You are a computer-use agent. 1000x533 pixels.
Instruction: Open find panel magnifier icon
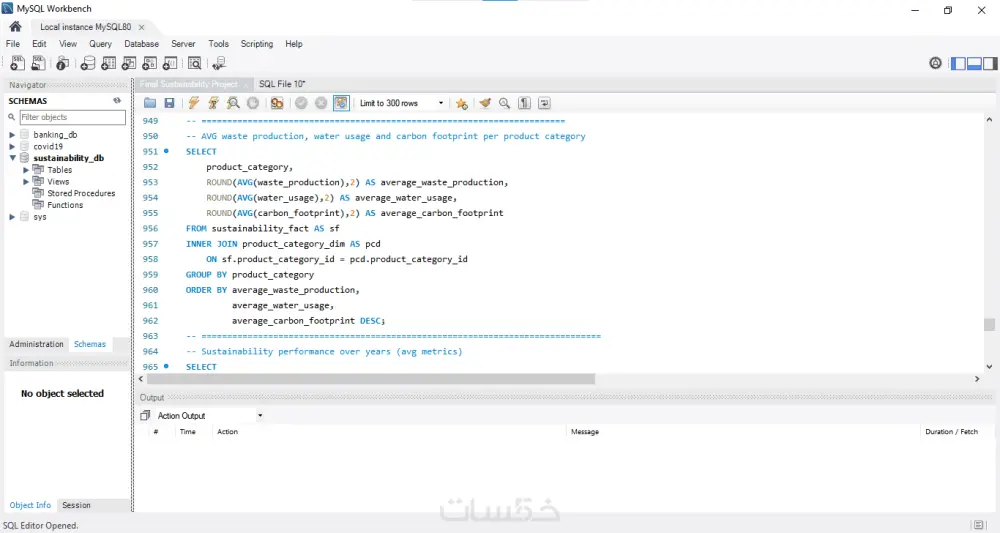click(x=504, y=103)
